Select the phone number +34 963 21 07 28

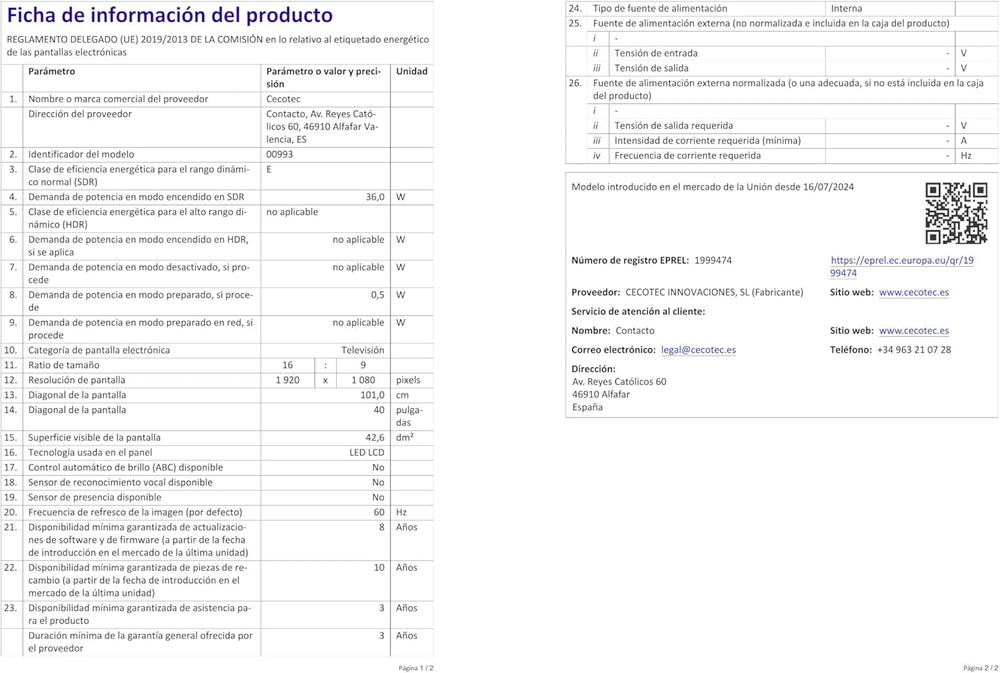(914, 350)
